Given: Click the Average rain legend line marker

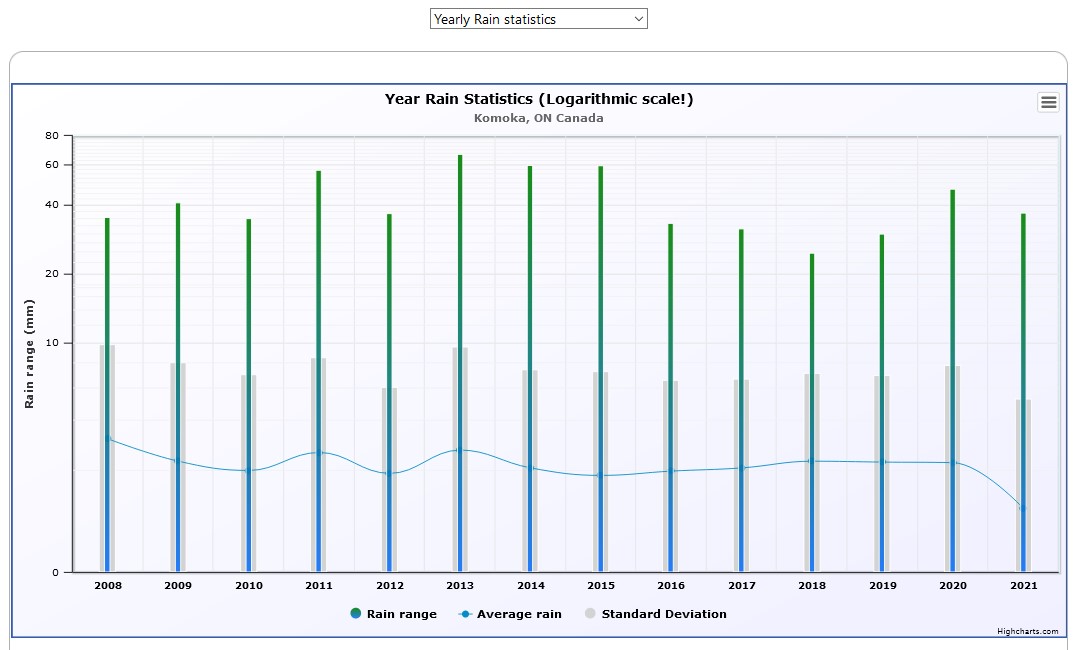Looking at the screenshot, I should 465,614.
